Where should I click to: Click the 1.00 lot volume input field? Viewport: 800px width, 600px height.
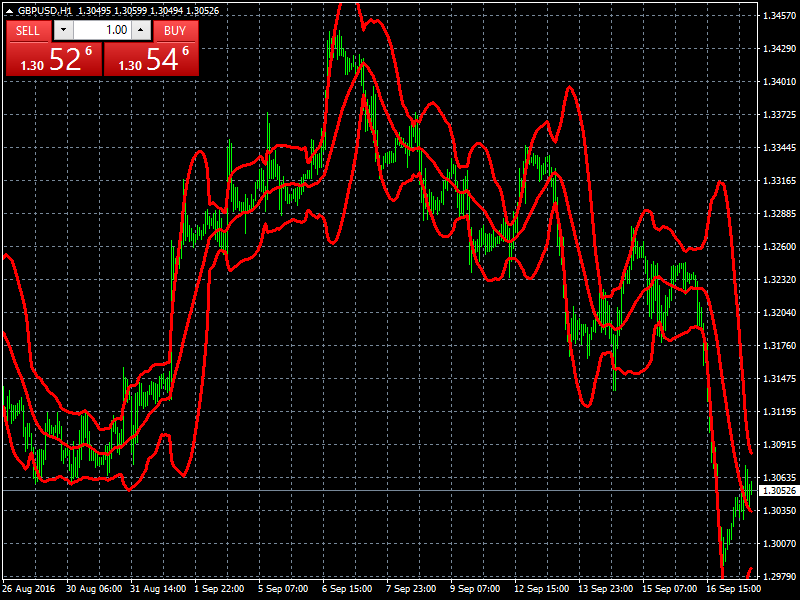[x=102, y=30]
